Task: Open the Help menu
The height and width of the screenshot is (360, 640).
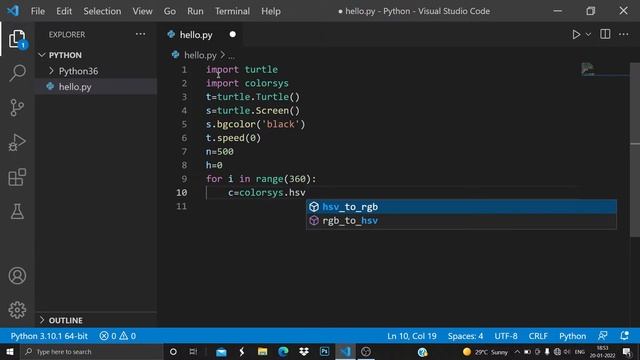Action: 271,11
